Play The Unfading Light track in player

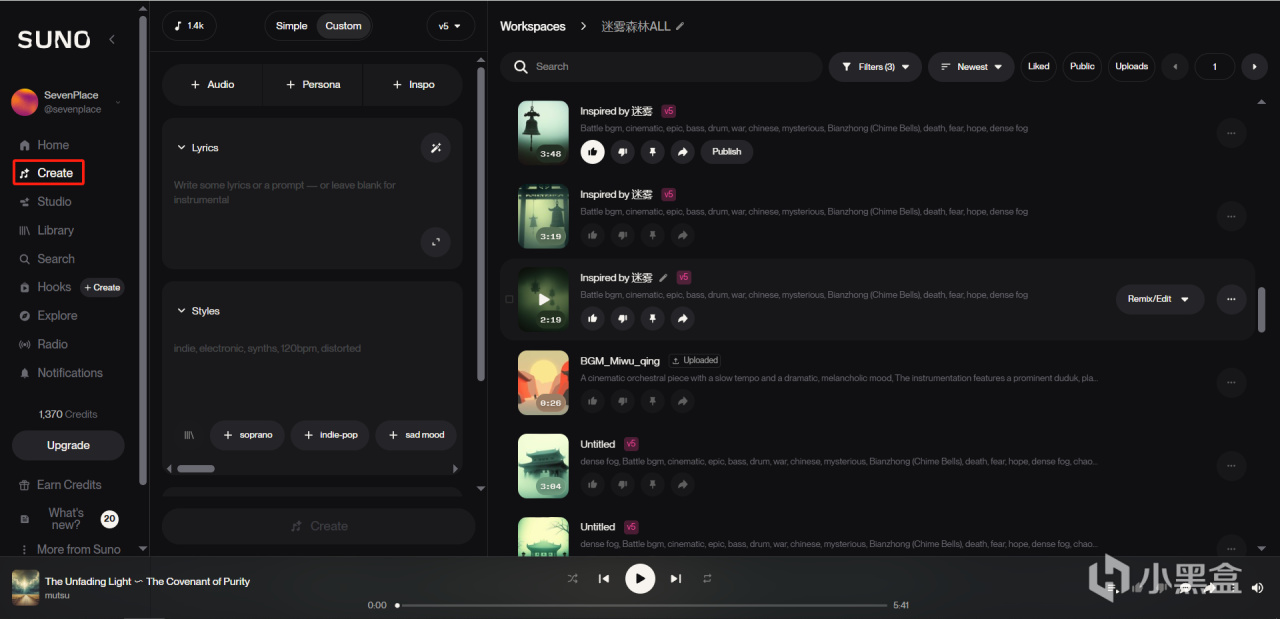click(640, 579)
